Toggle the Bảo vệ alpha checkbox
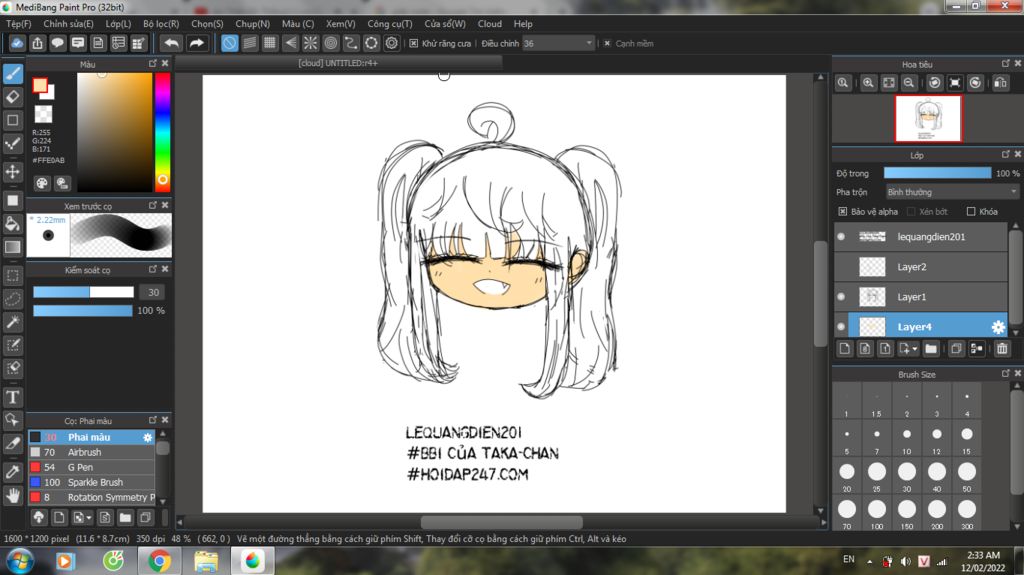Screen dimensions: 1024x575 coord(842,212)
